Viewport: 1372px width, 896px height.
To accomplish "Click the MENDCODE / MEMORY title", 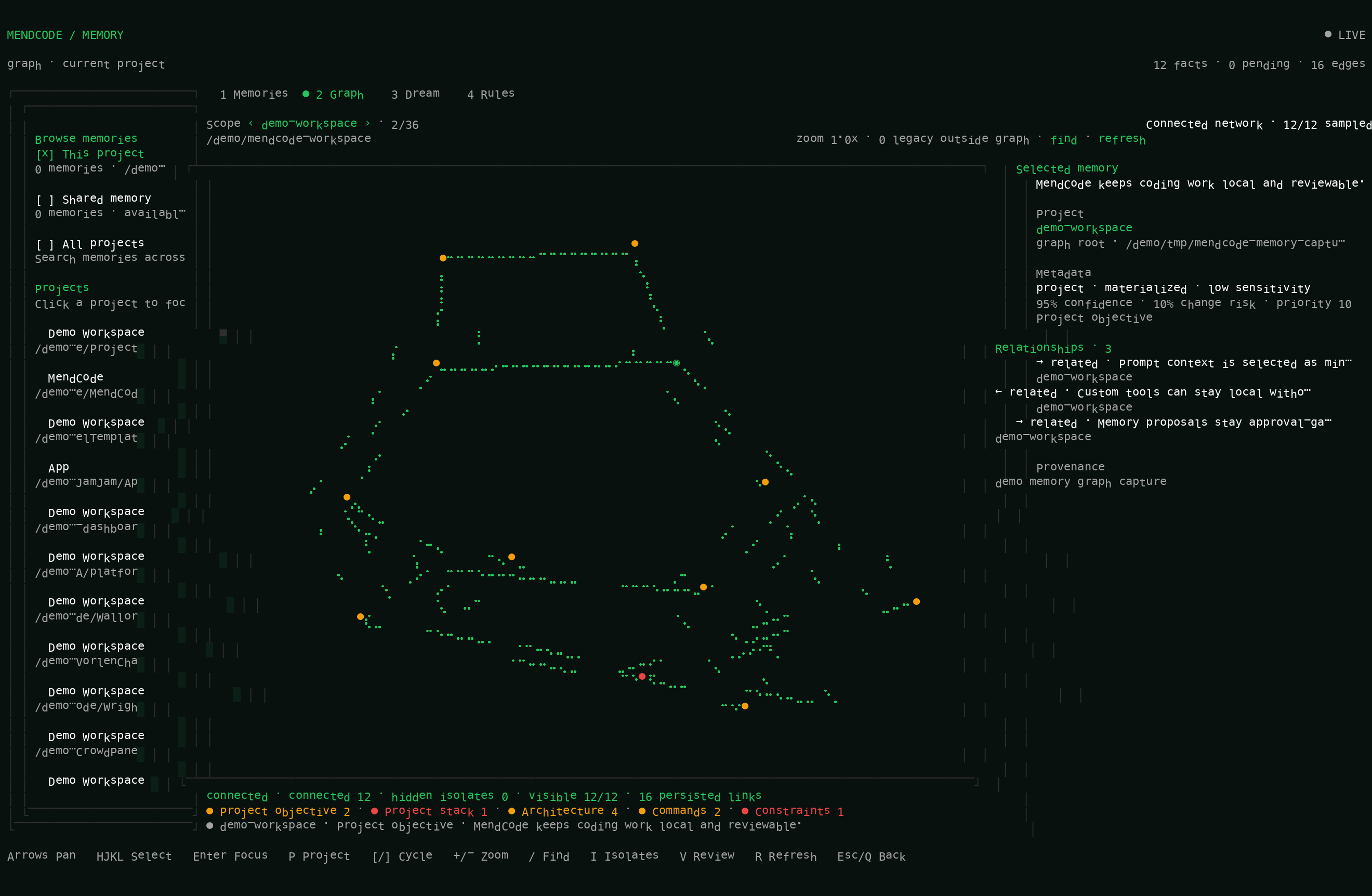I will pos(65,35).
